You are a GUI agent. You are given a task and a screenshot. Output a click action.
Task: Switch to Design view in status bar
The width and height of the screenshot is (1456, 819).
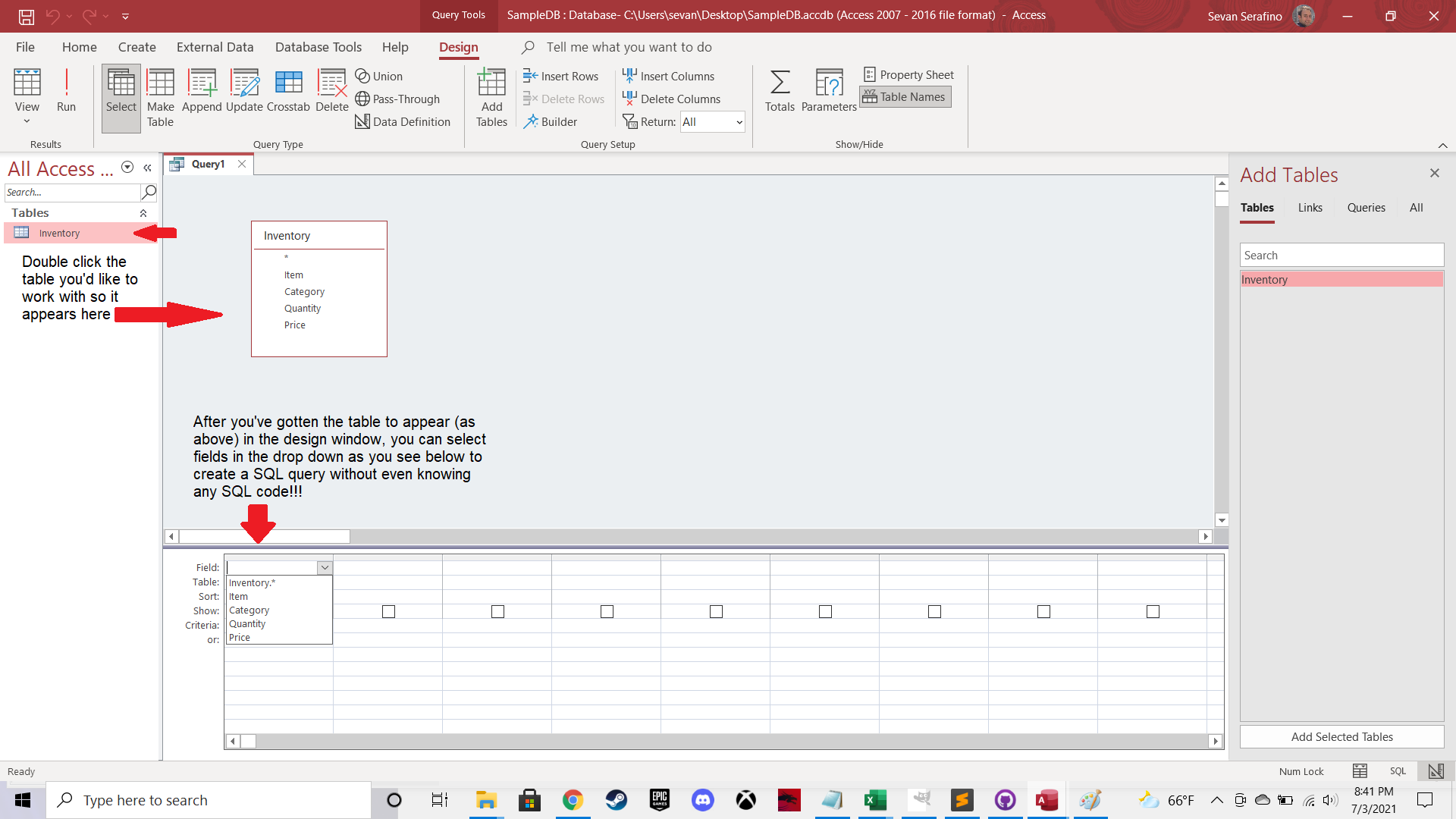(x=1436, y=771)
